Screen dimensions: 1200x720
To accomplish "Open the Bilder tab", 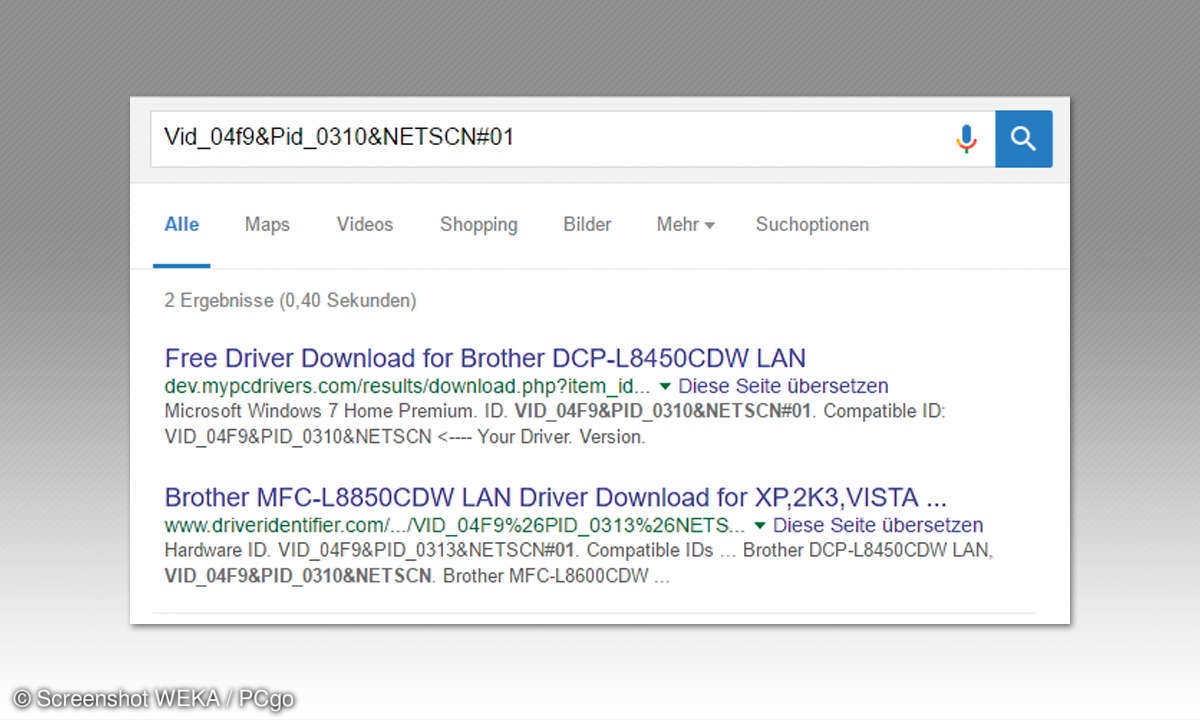I will (587, 224).
